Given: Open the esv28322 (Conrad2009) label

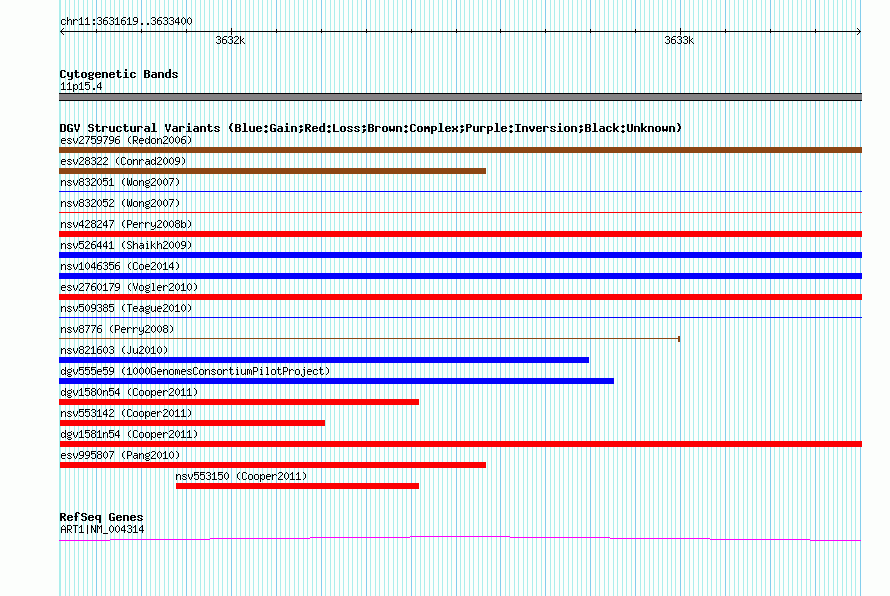Looking at the screenshot, I should (x=123, y=161).
